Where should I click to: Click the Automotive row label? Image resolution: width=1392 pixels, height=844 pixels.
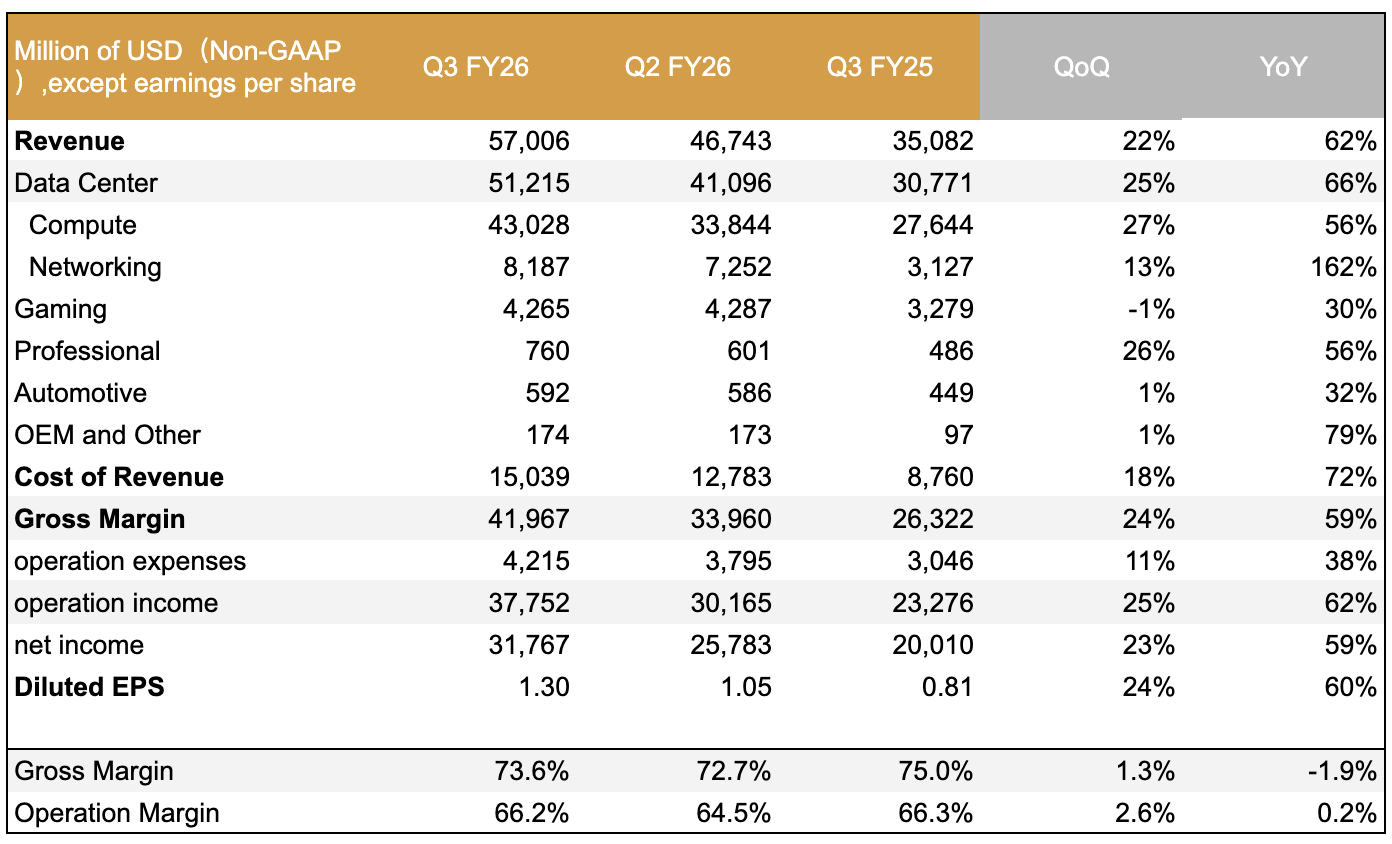[x=80, y=393]
